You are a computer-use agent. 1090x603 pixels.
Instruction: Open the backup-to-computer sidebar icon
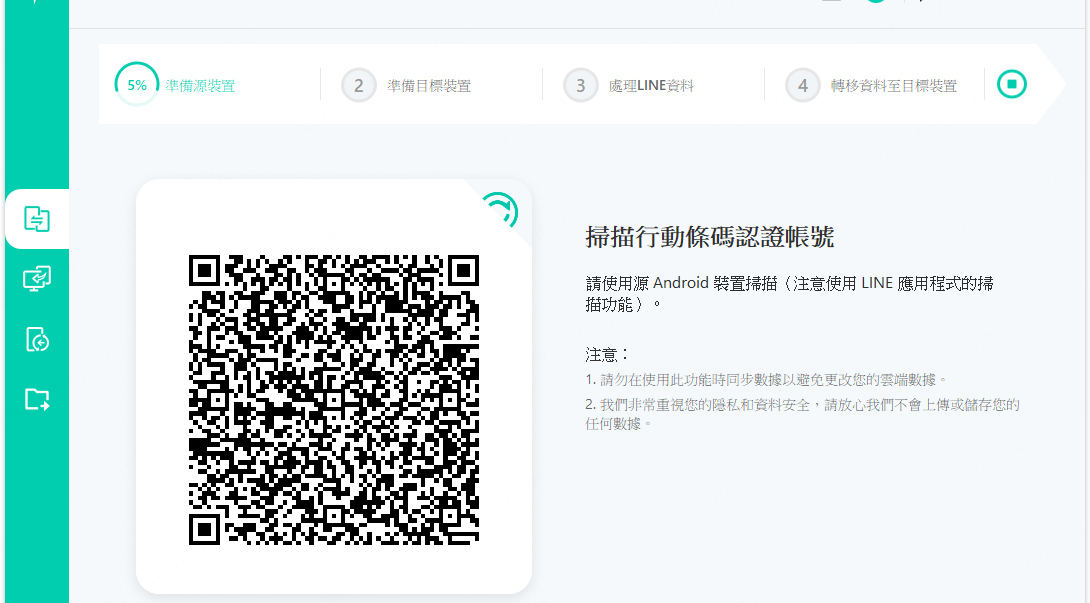37,279
